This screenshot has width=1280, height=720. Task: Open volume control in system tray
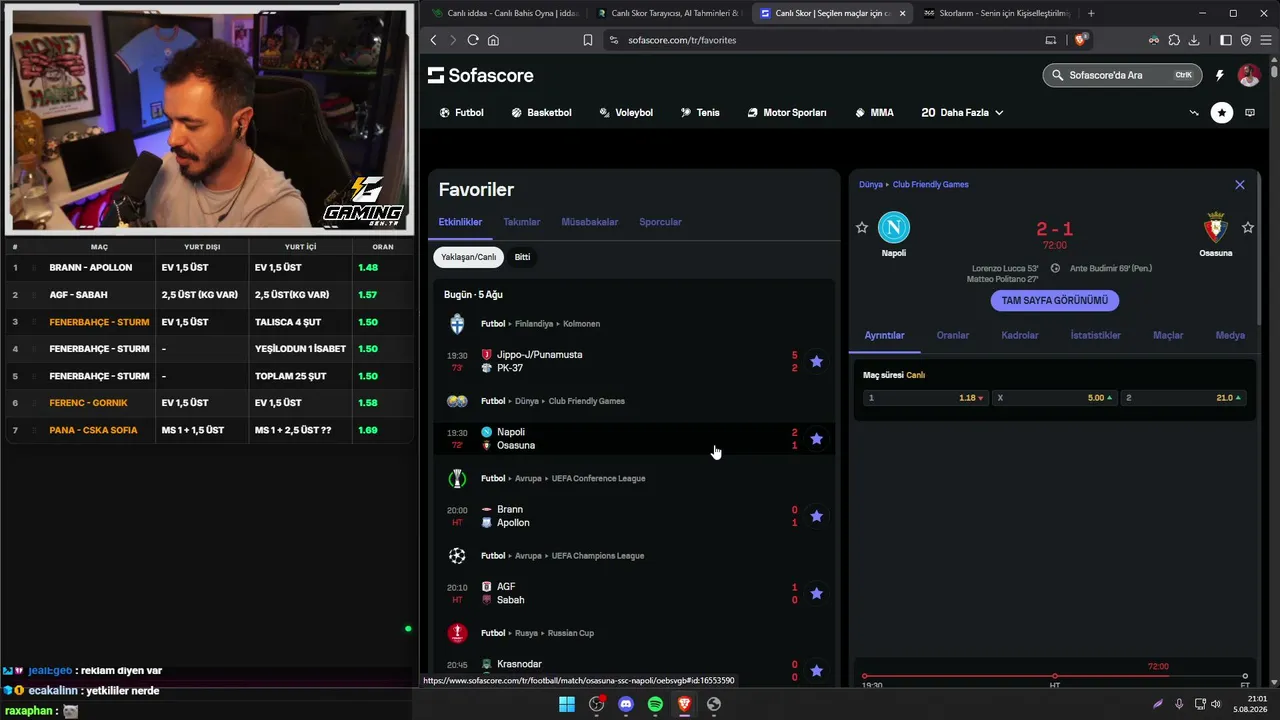(1216, 704)
